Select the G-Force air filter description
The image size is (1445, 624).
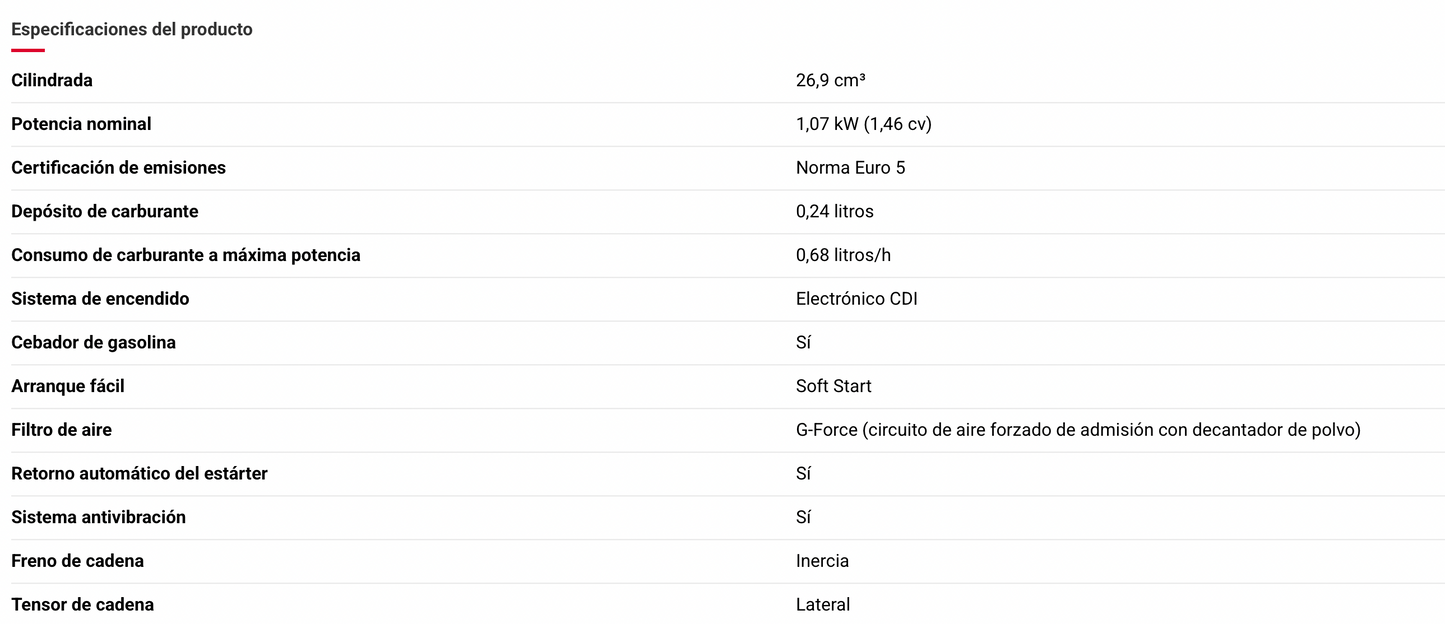coord(1078,430)
